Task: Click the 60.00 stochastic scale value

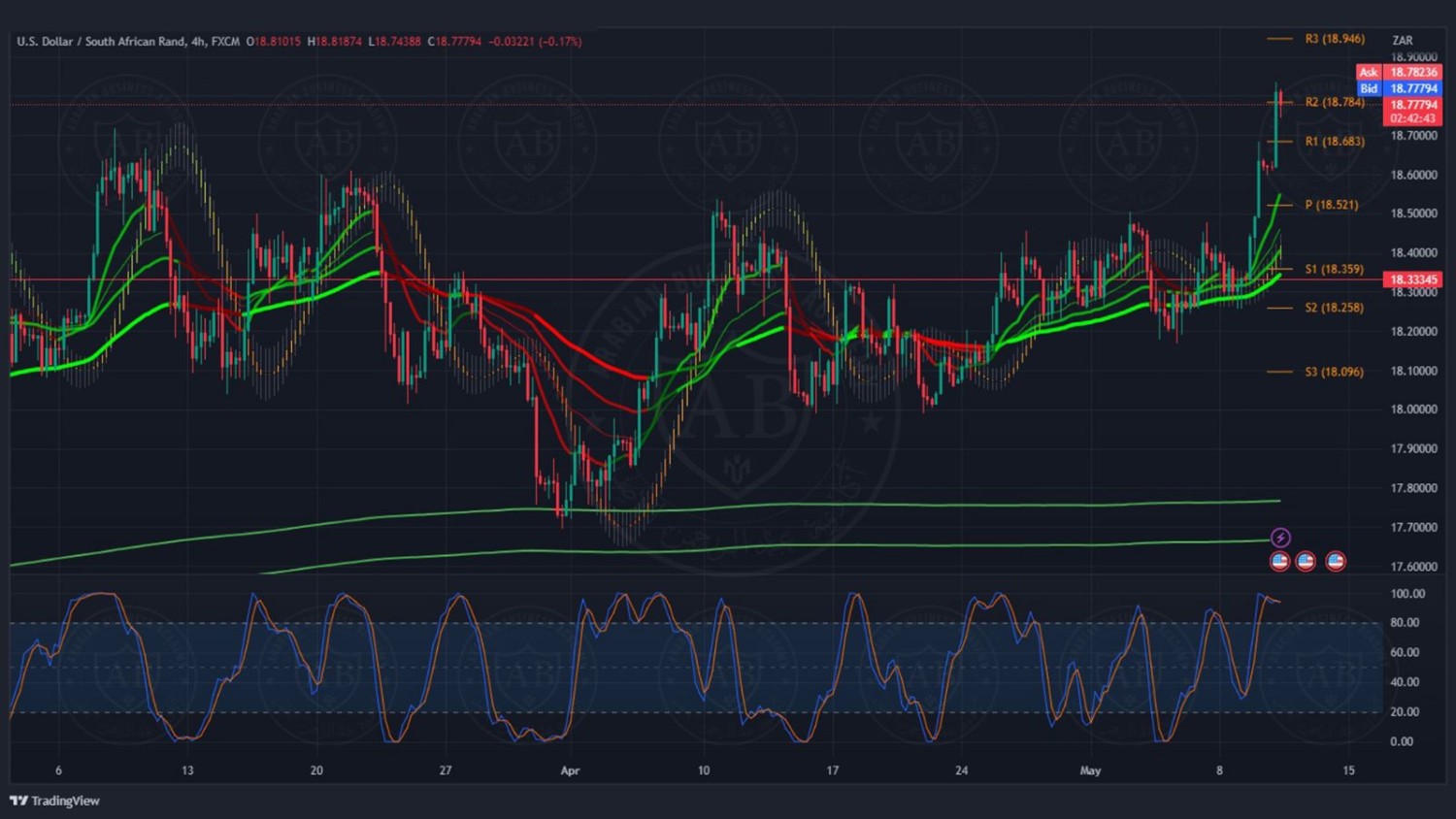Action: point(1405,653)
